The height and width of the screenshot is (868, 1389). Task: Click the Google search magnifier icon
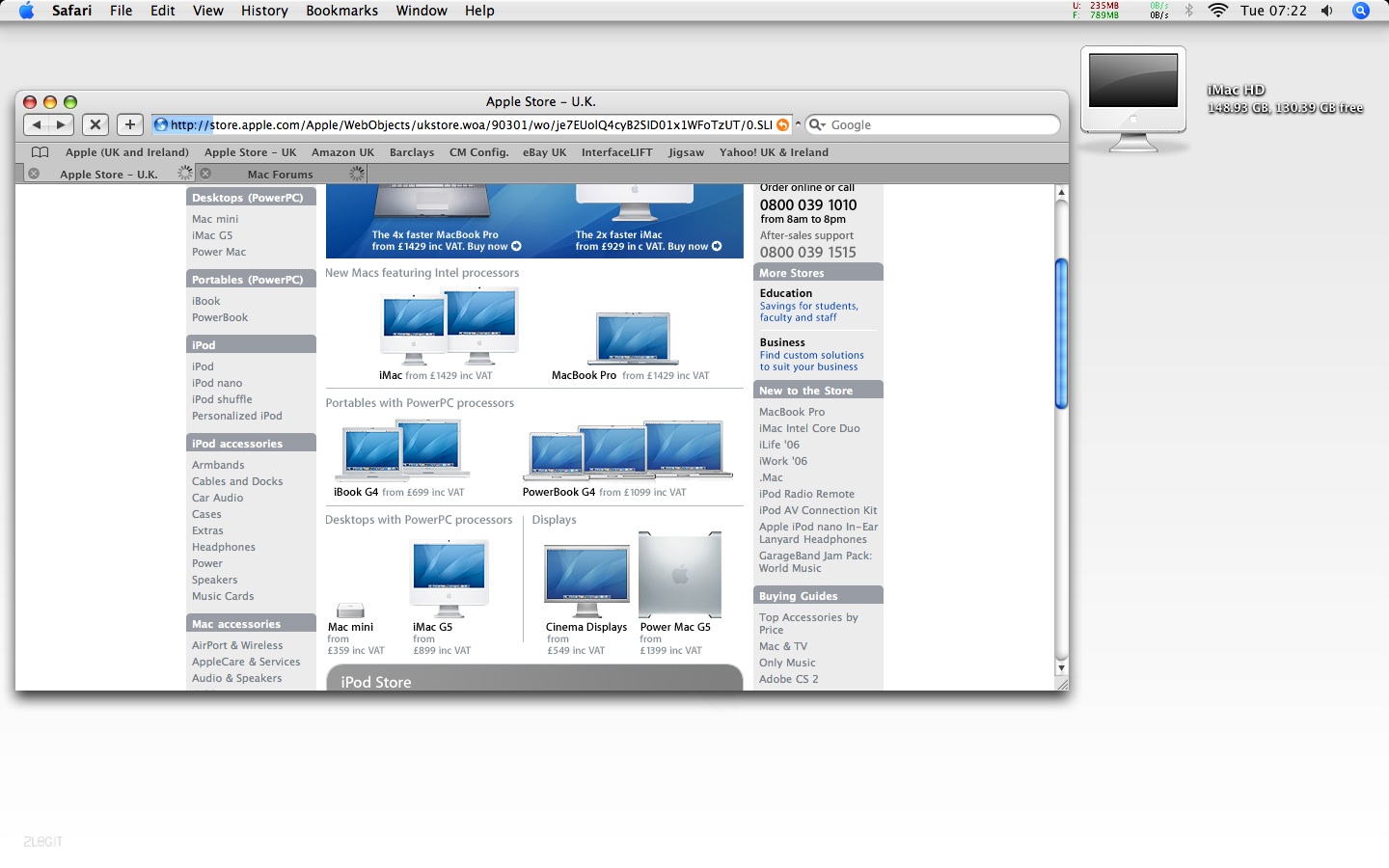click(x=817, y=124)
